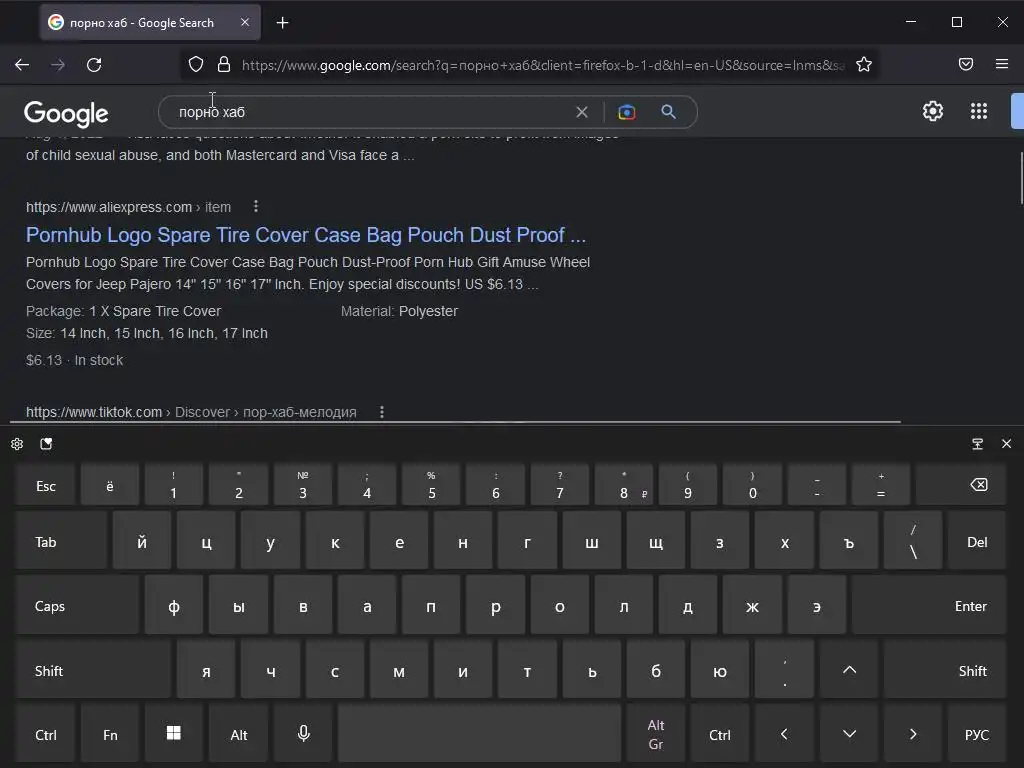Tap the up arrow key
Image resolution: width=1024 pixels, height=768 pixels.
(849, 669)
